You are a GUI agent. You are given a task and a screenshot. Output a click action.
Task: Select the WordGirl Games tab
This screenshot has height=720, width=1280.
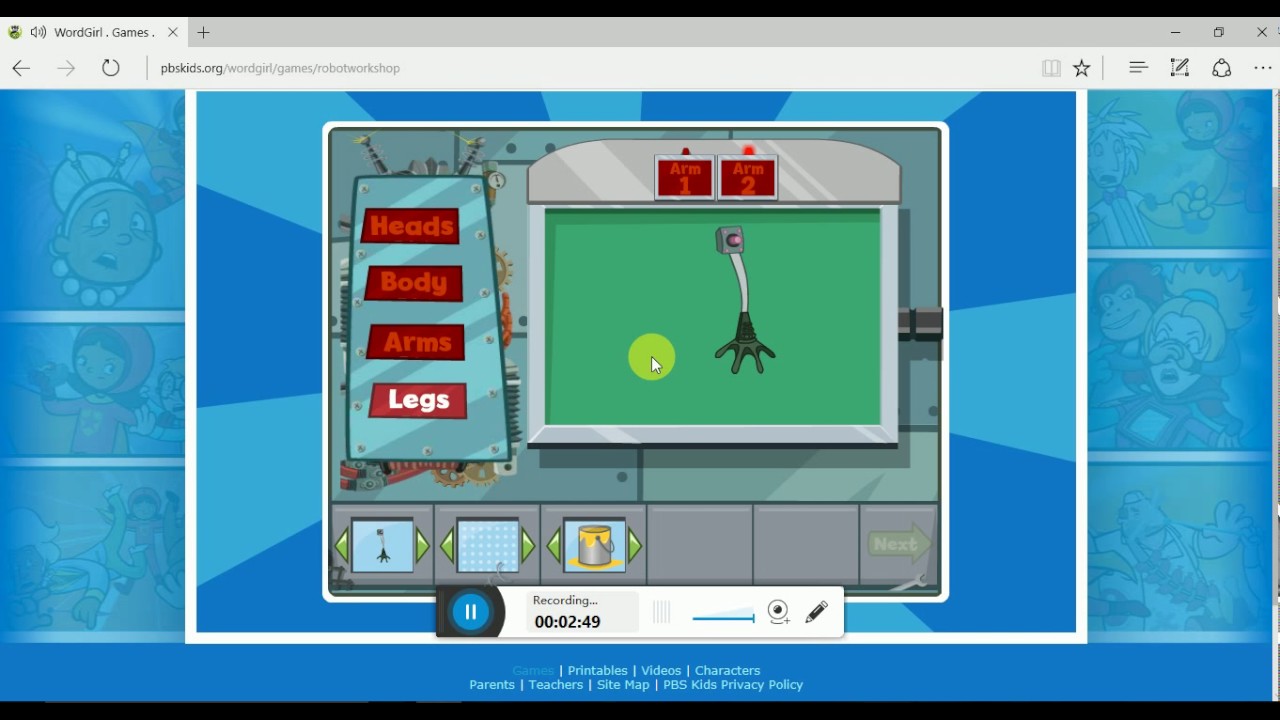pos(94,32)
